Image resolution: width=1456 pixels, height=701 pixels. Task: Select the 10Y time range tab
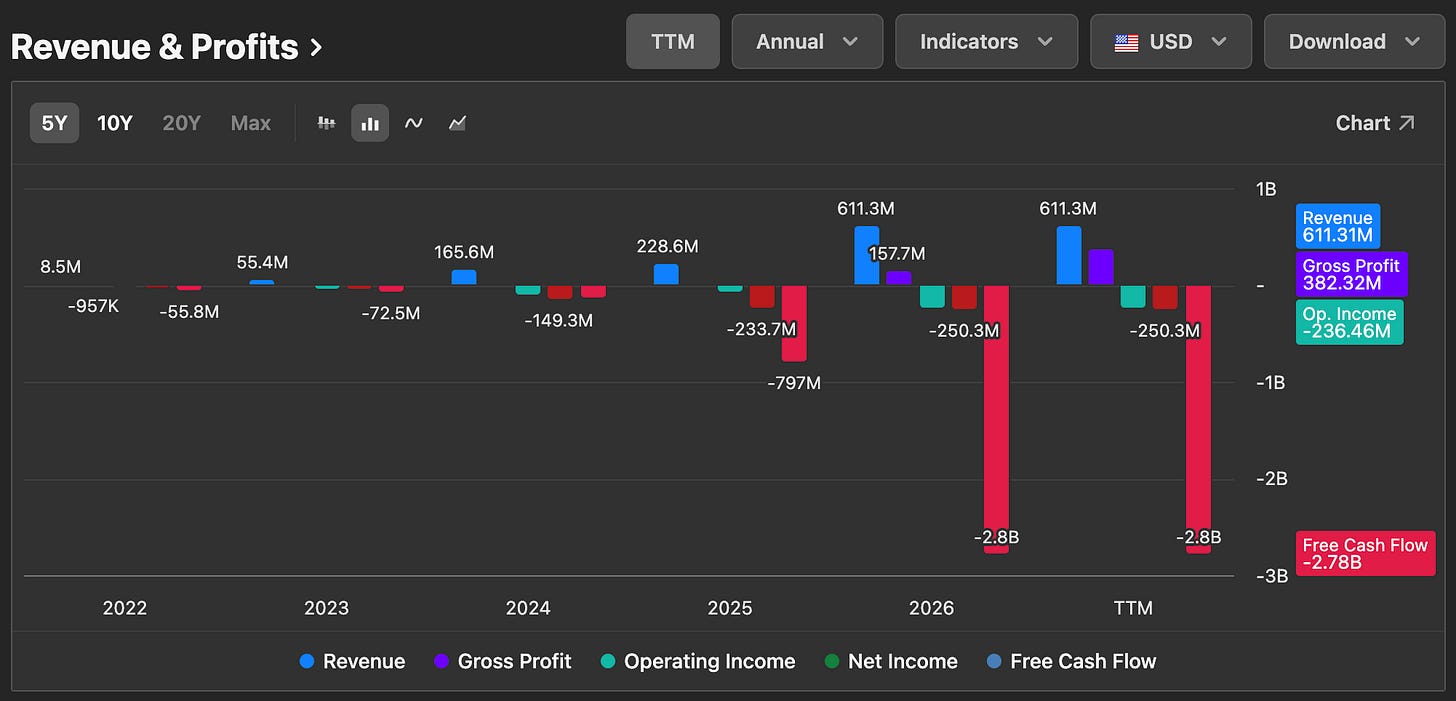point(114,123)
